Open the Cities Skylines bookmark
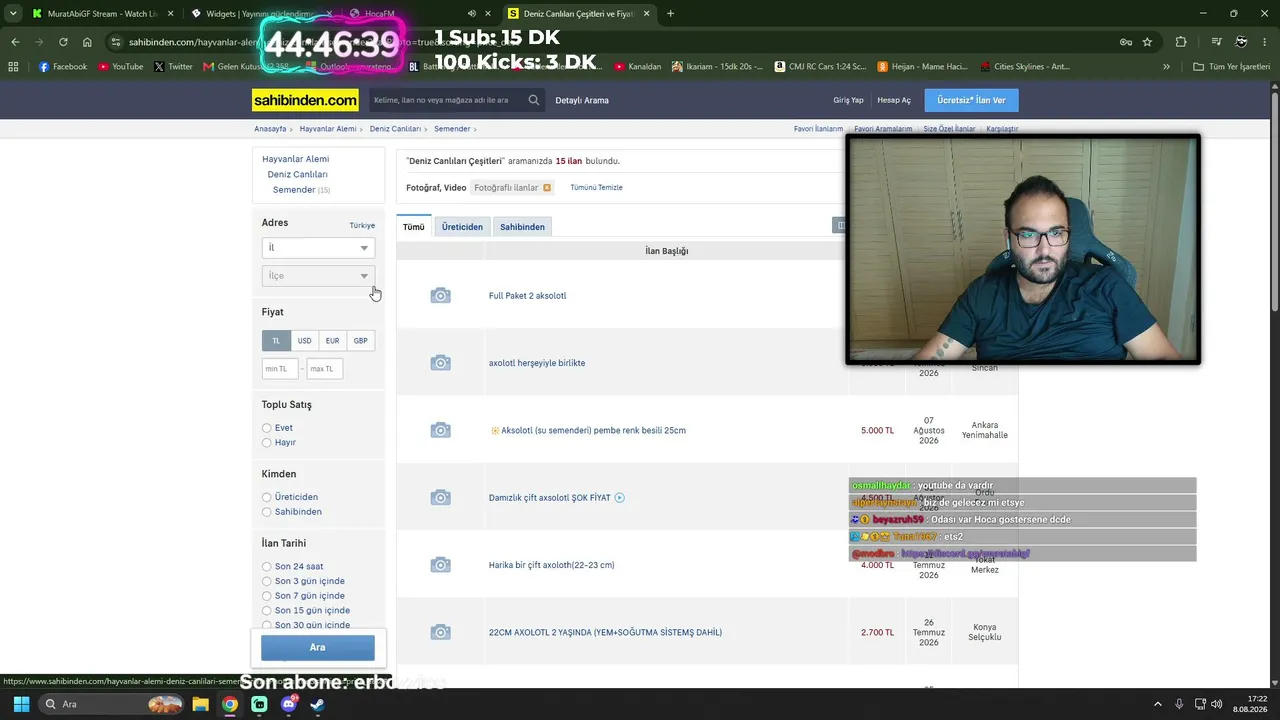Viewport: 1280px width, 720px height. click(1025, 67)
